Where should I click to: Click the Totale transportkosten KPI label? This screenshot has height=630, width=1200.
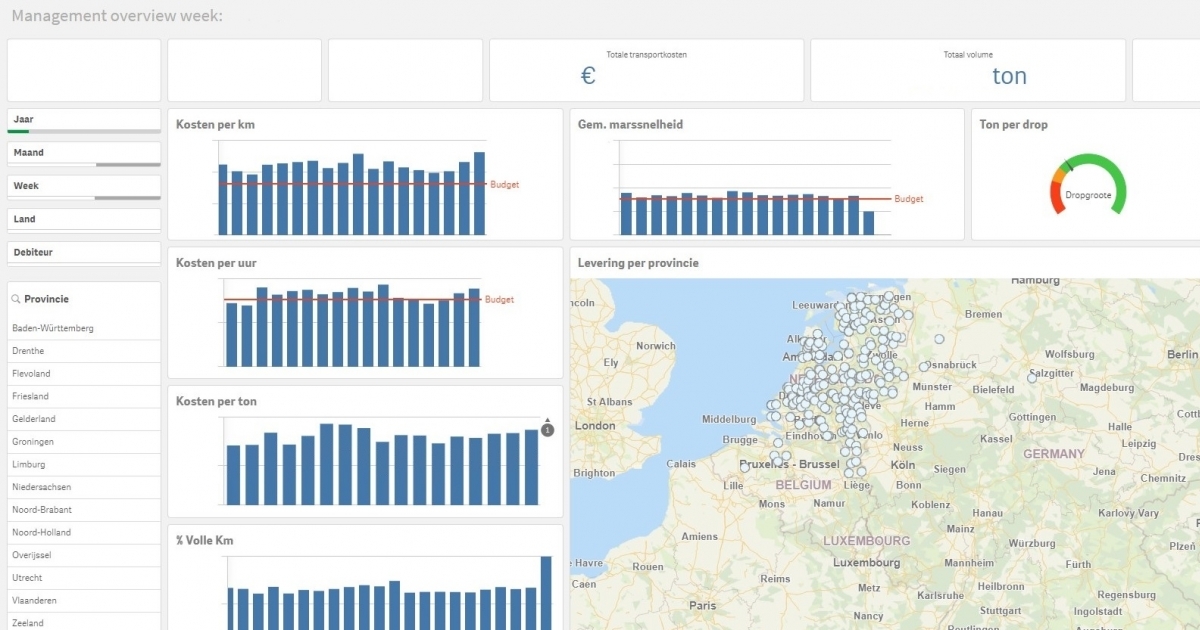pyautogui.click(x=646, y=54)
